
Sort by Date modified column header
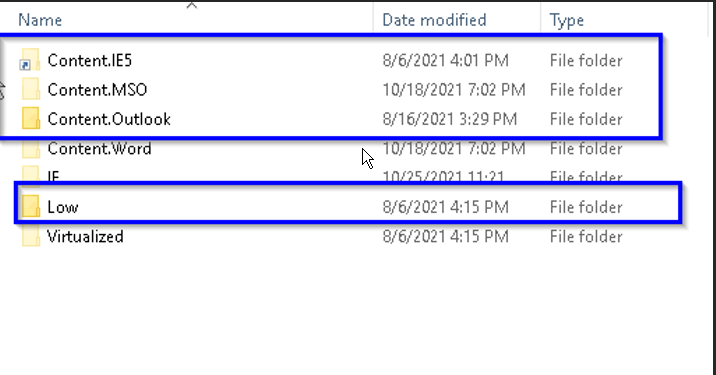click(434, 20)
